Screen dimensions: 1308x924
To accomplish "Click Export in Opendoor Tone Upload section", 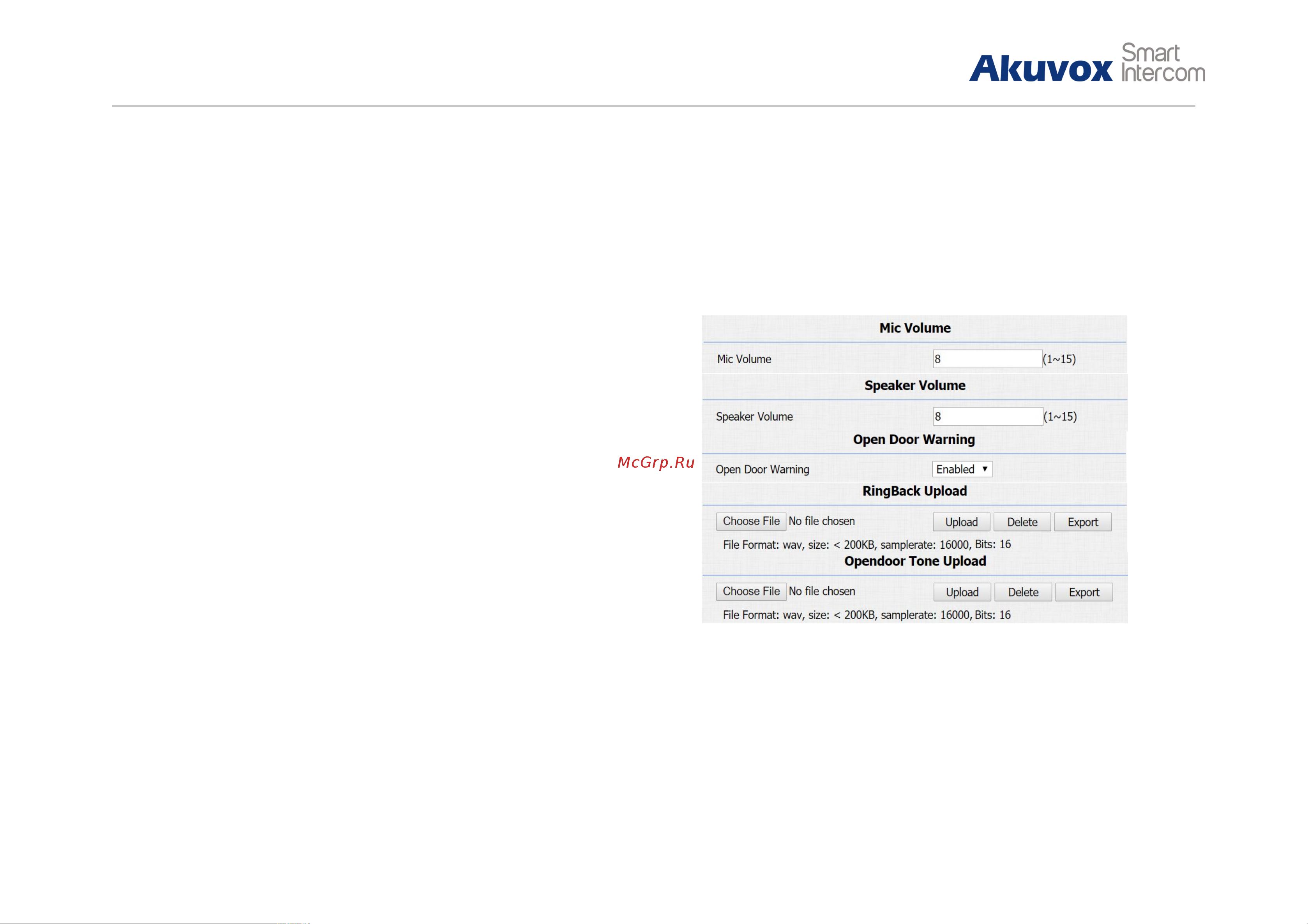I will [x=1084, y=592].
